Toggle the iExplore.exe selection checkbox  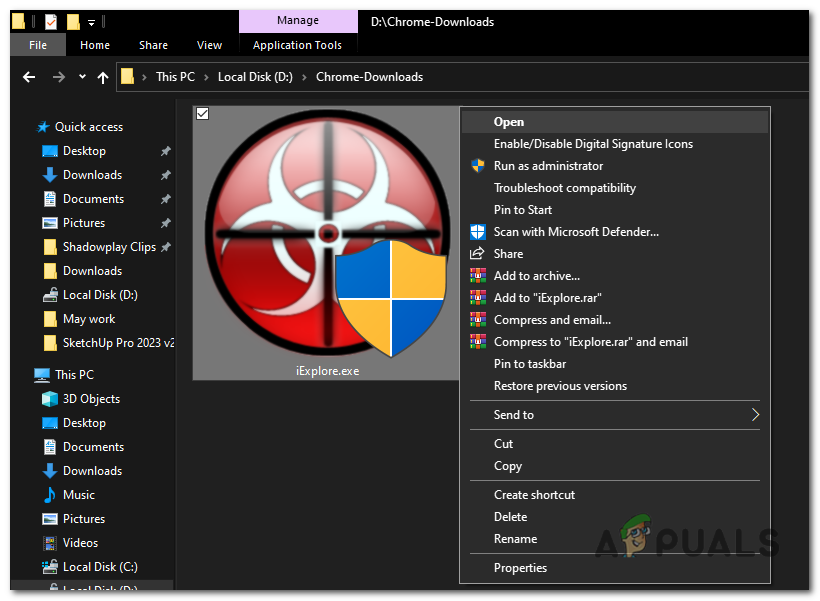click(x=202, y=114)
